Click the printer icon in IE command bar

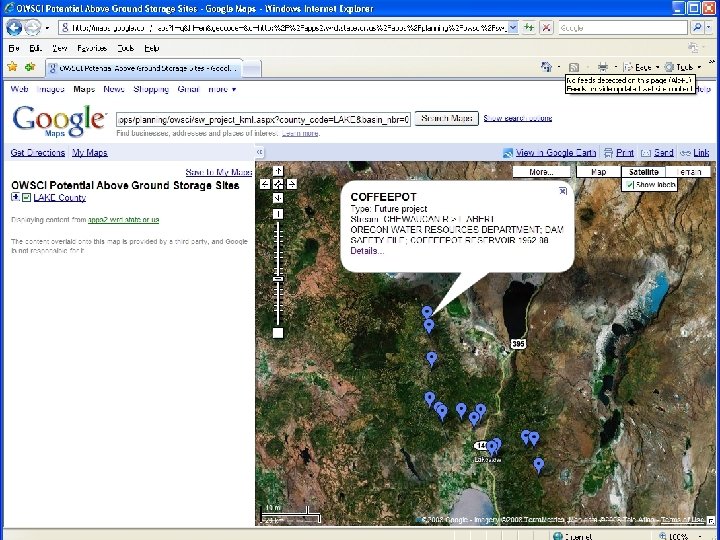tap(602, 68)
